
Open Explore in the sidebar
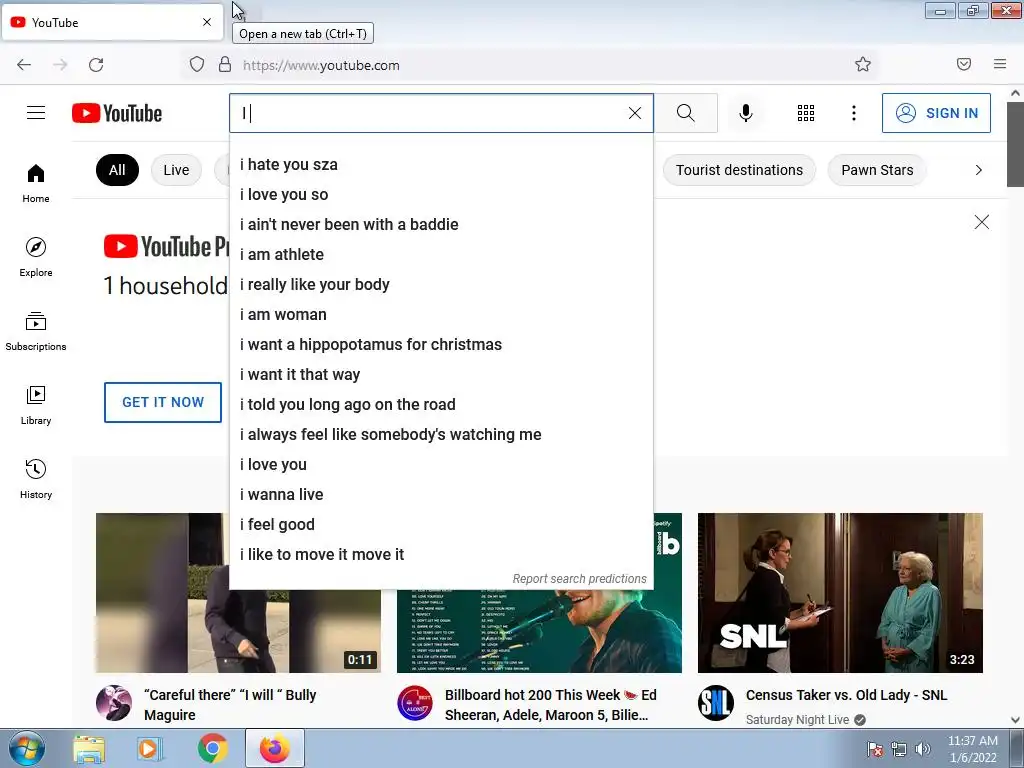[36, 257]
